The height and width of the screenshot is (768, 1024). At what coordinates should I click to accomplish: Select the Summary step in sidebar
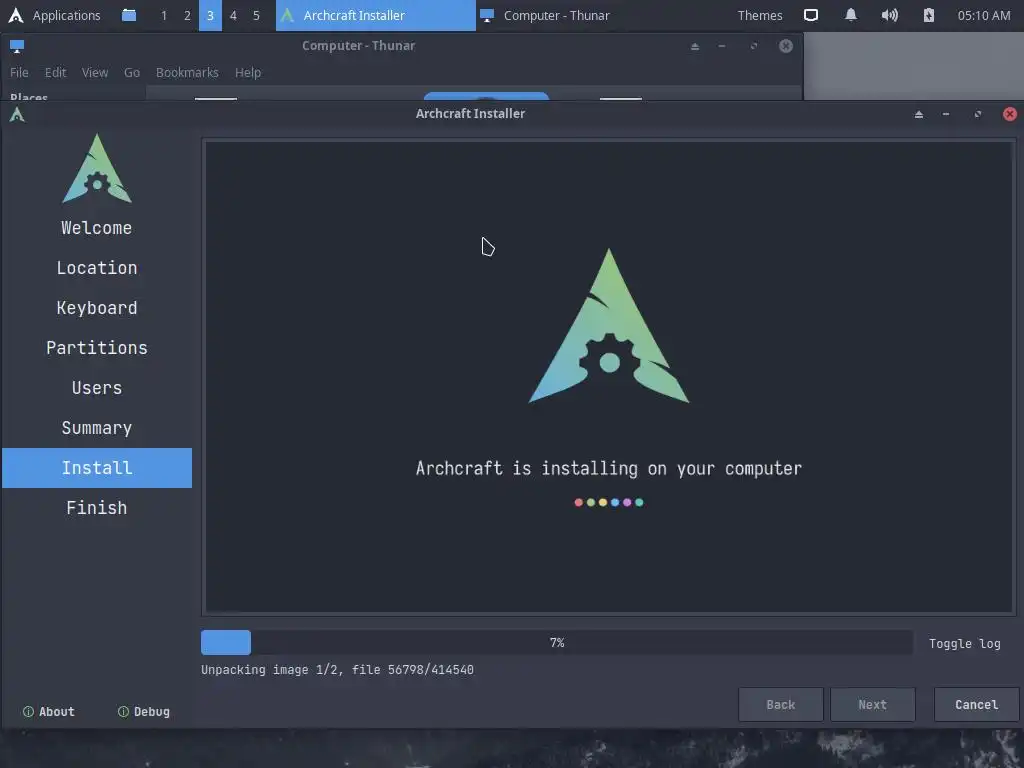click(97, 428)
